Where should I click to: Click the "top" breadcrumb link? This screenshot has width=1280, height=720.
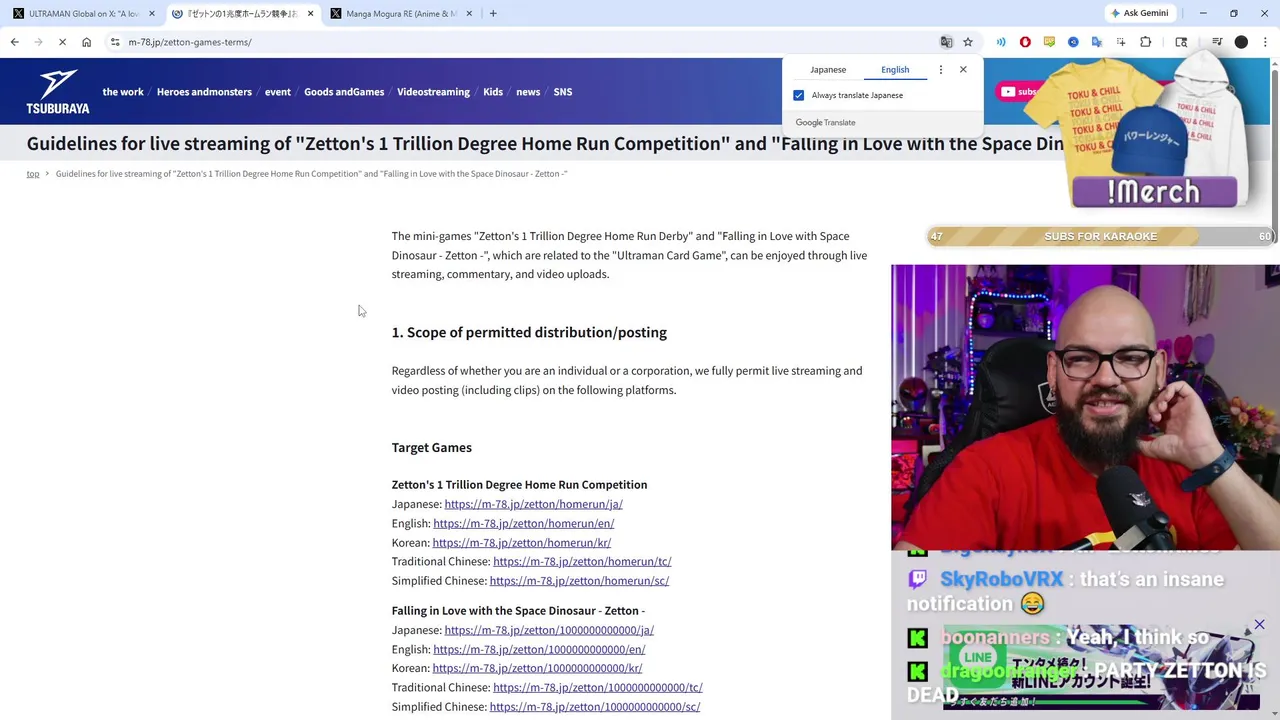tap(33, 174)
